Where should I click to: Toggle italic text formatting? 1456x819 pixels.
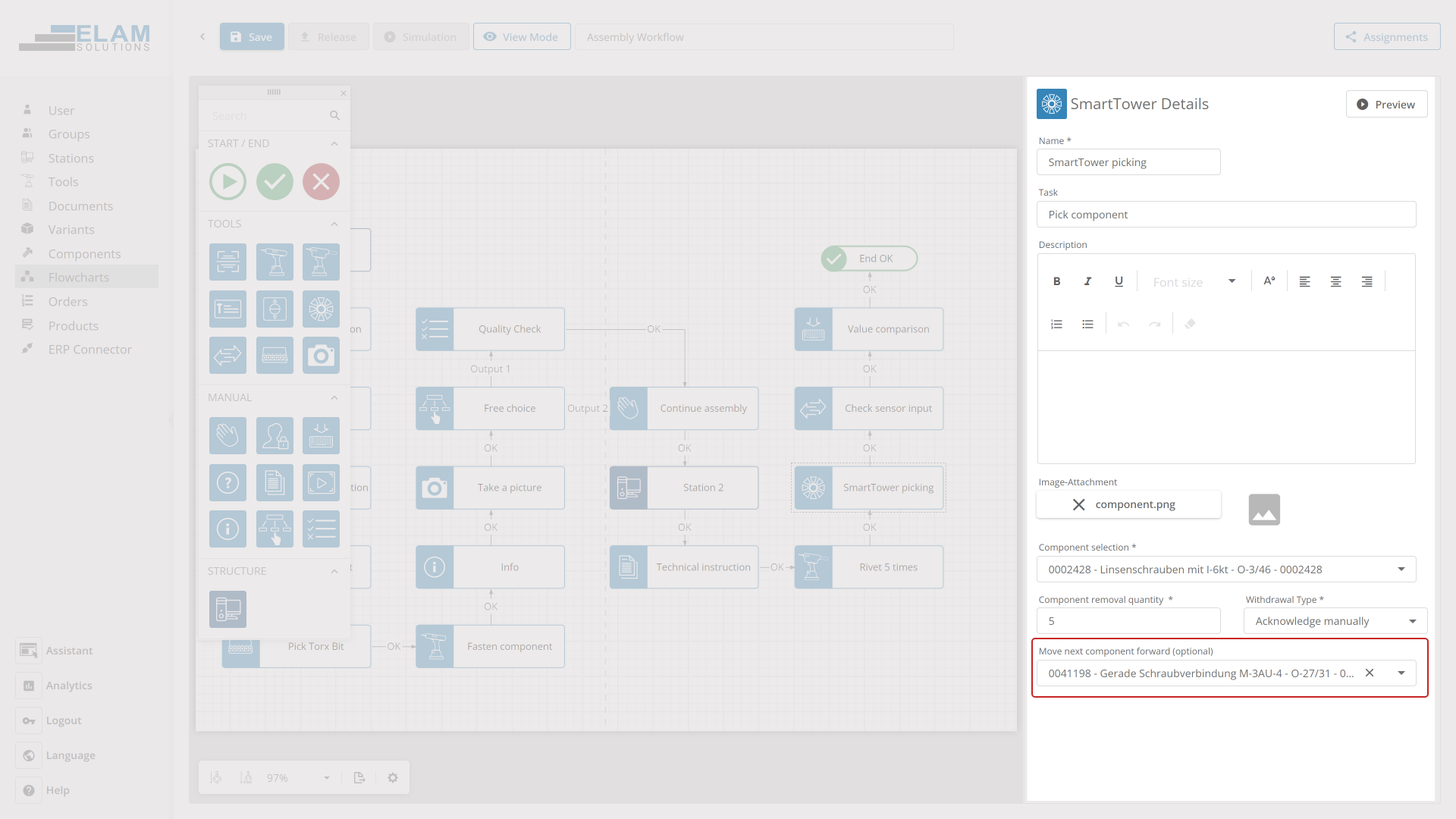click(1087, 281)
